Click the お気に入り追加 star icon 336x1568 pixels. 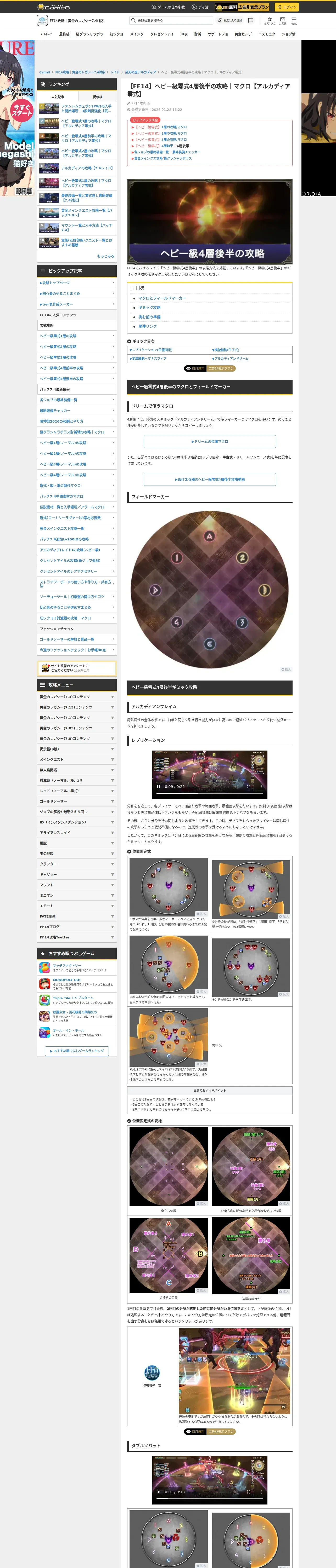pos(220,20)
